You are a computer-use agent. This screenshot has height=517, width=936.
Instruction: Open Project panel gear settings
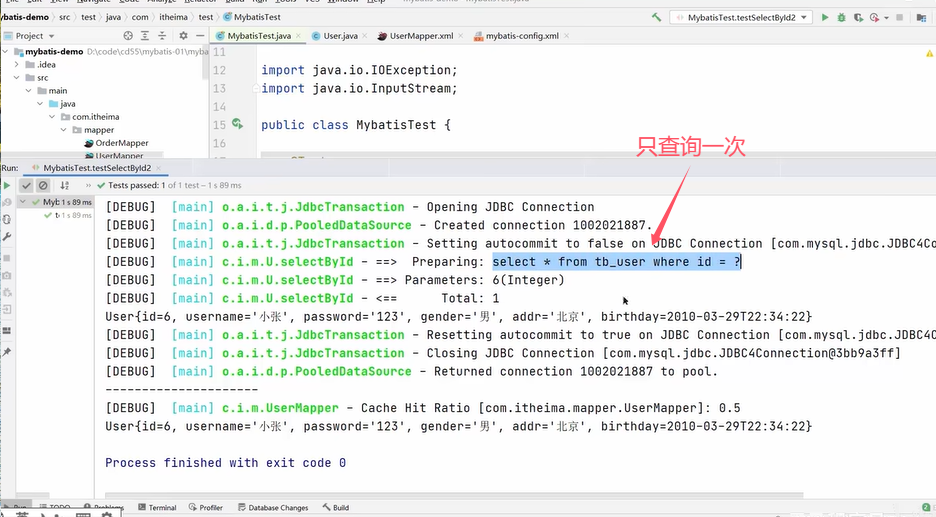click(x=183, y=36)
